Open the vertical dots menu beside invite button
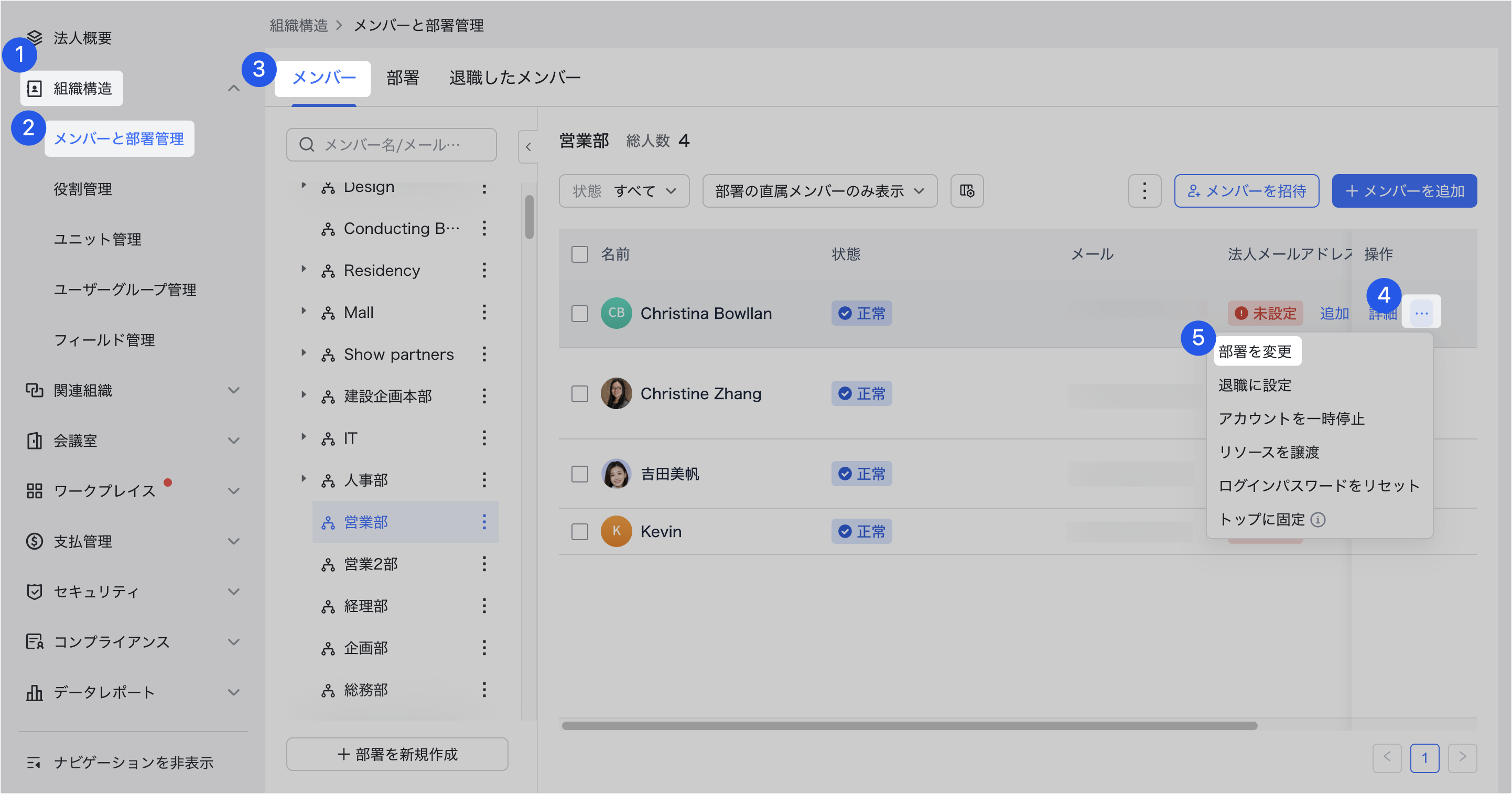1512x794 pixels. 1144,191
